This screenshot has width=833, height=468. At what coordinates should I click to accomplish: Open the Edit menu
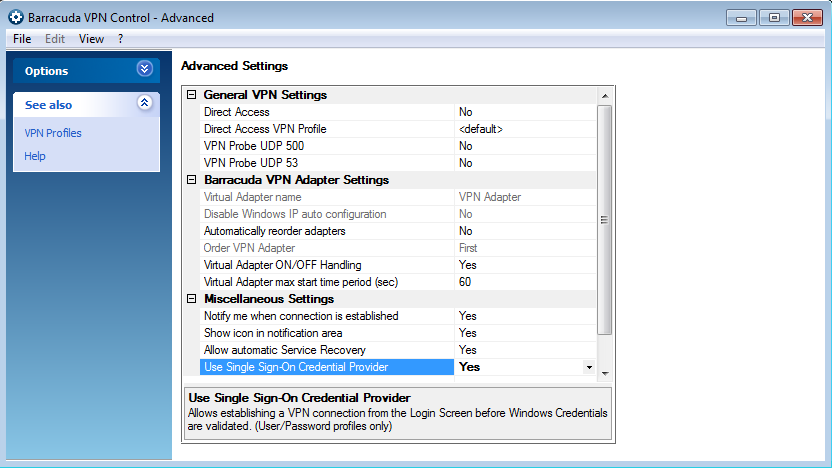(55, 39)
